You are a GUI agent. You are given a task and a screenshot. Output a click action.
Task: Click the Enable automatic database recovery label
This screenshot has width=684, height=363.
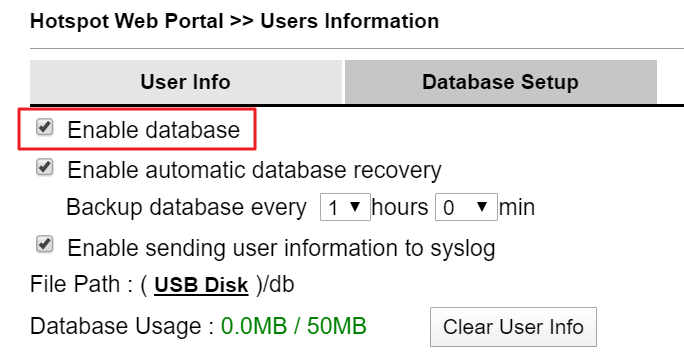(254, 170)
